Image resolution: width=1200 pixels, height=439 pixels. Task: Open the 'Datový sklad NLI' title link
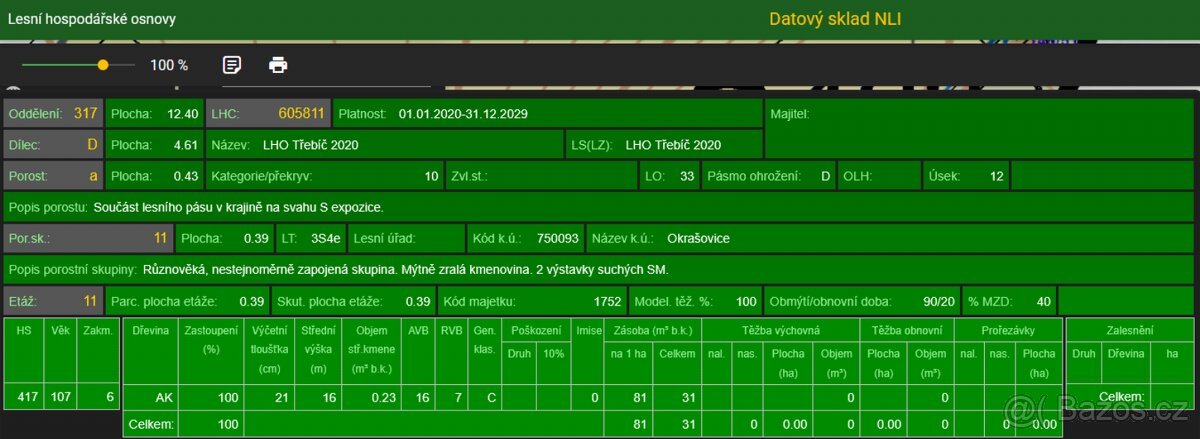pos(835,19)
